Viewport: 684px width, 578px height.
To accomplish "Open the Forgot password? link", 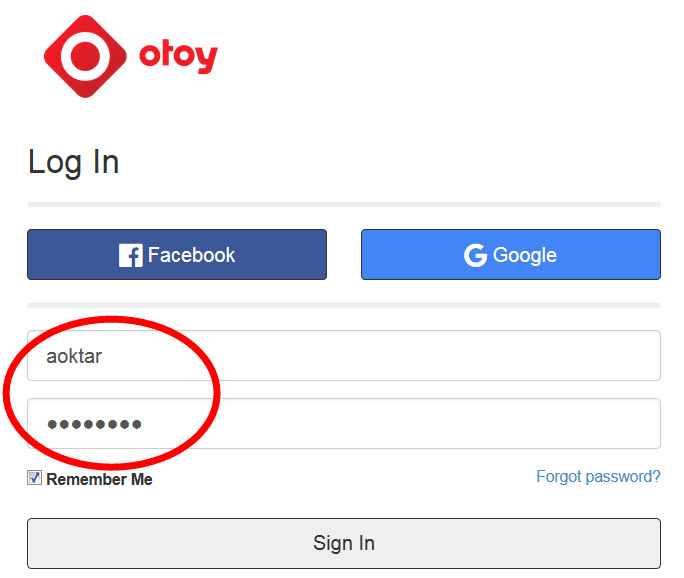I will [x=598, y=477].
